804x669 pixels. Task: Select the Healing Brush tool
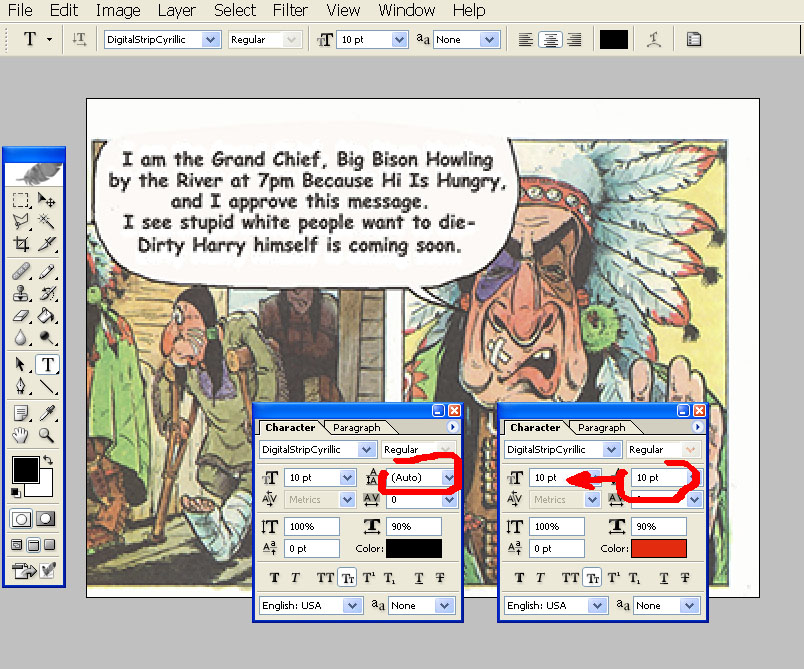point(21,271)
